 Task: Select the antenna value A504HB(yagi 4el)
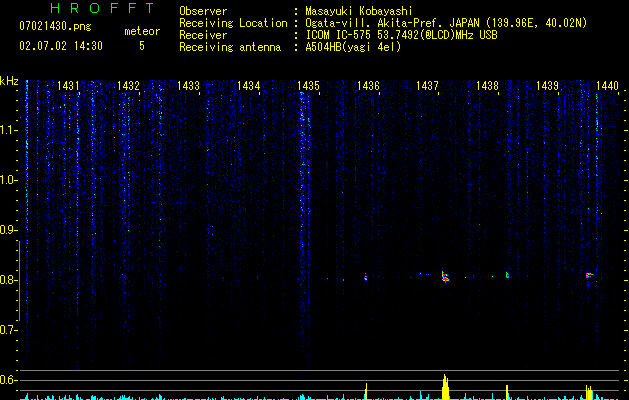[353, 47]
